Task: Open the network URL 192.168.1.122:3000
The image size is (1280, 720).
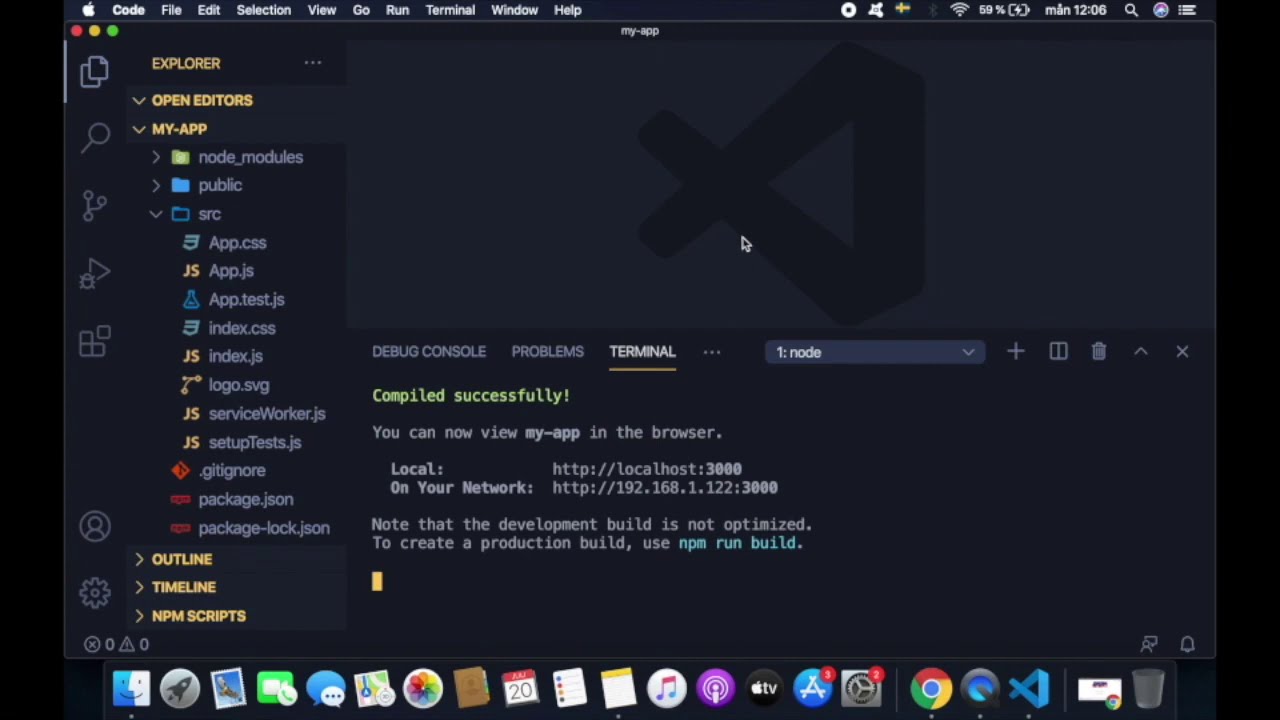Action: pos(665,488)
